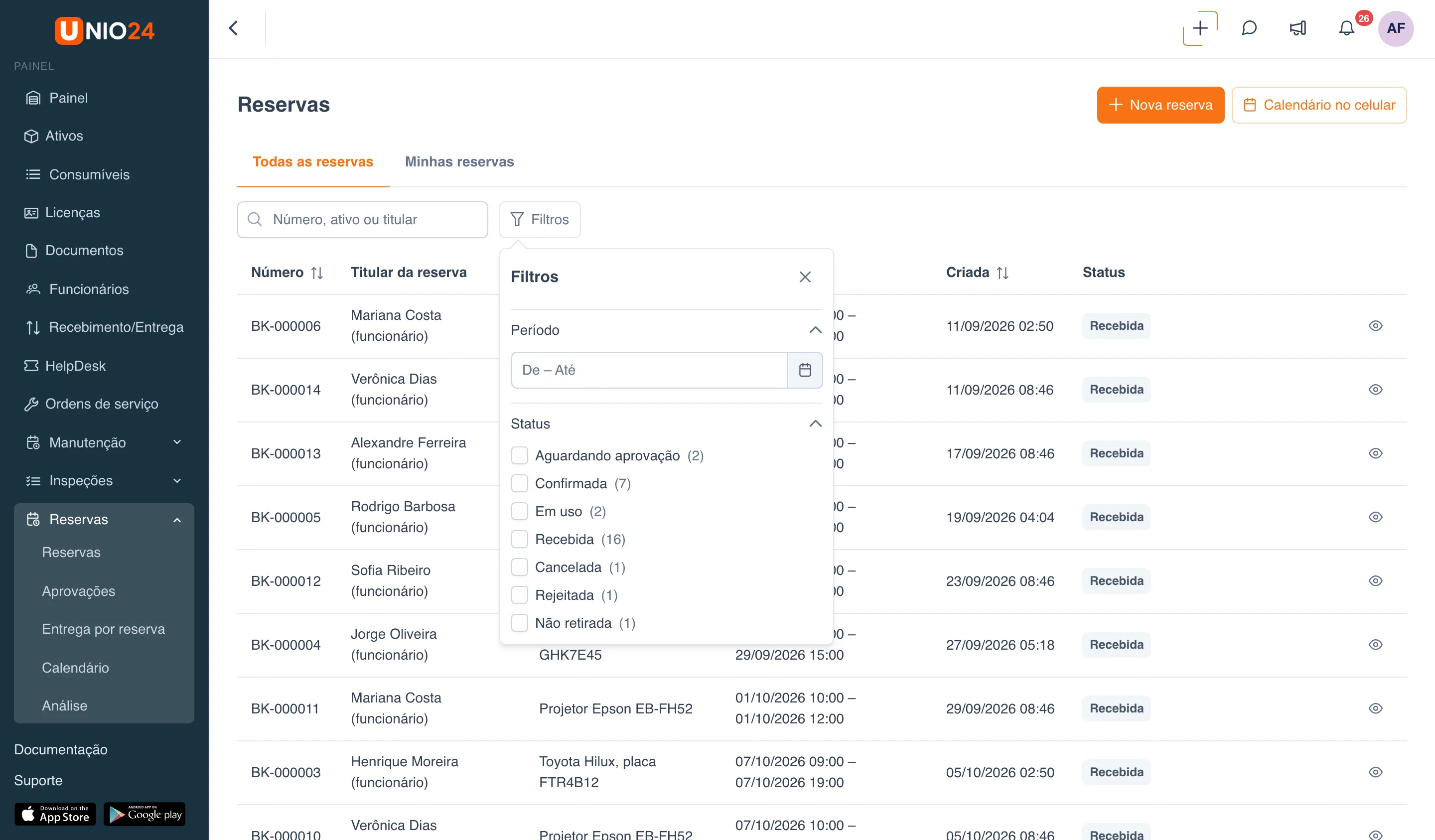Click the Nova reserva button
The height and width of the screenshot is (840, 1435).
[1160, 105]
